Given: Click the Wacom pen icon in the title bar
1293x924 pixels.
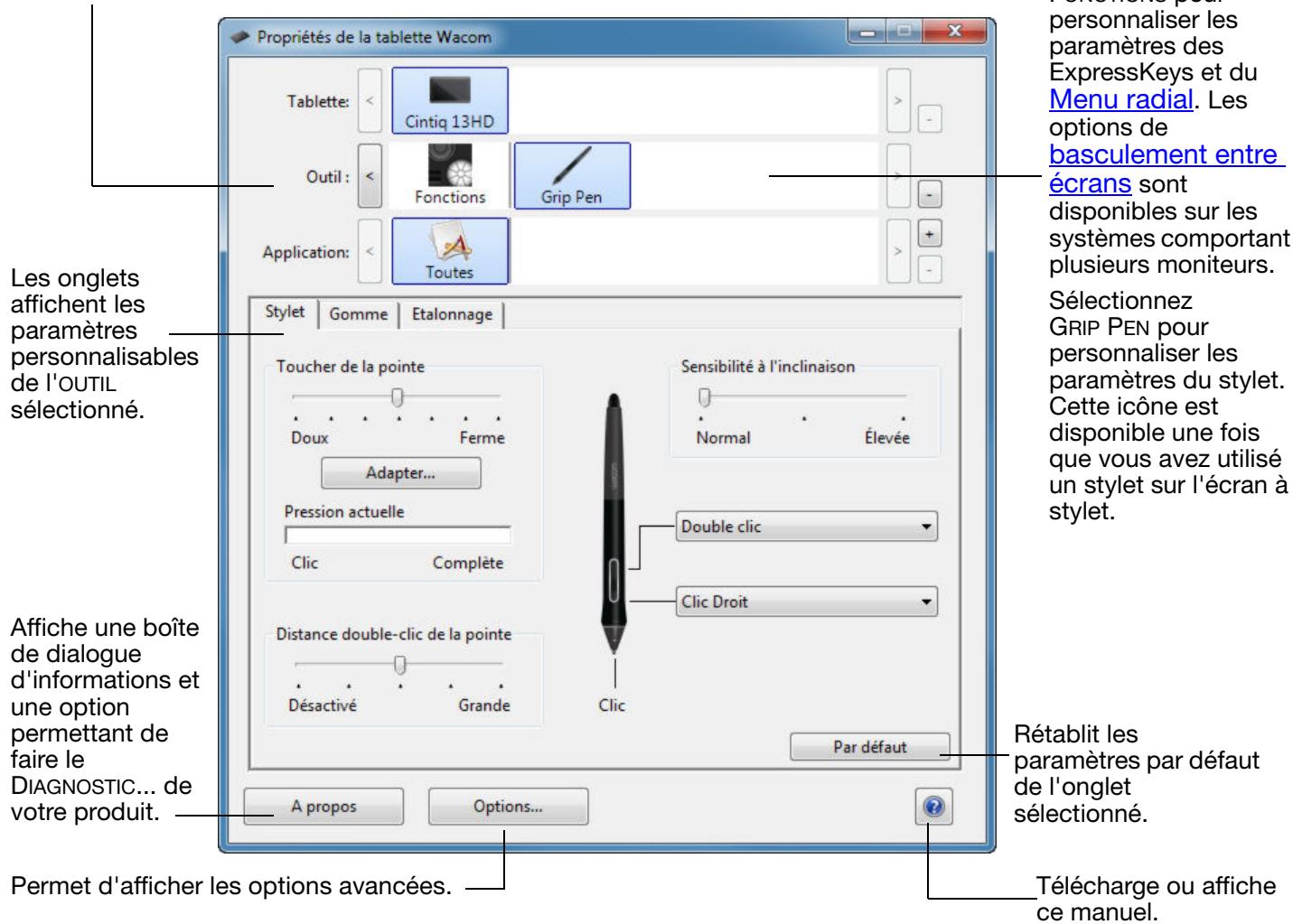Looking at the screenshot, I should [x=241, y=38].
